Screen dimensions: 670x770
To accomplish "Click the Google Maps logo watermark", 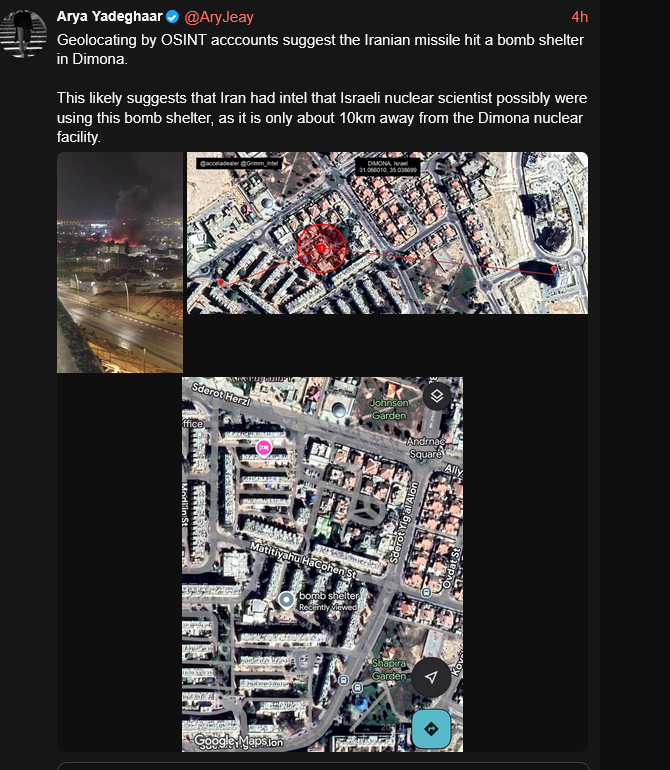I will (231, 740).
